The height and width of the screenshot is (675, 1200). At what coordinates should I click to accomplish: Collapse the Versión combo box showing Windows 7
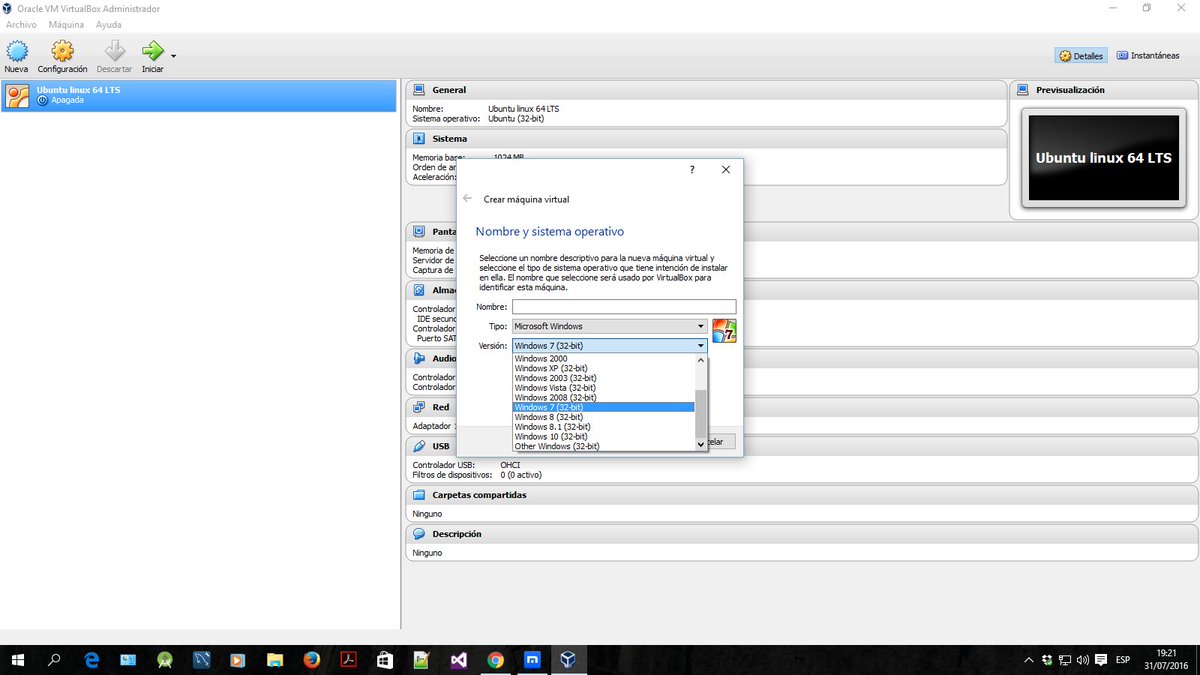609,346
